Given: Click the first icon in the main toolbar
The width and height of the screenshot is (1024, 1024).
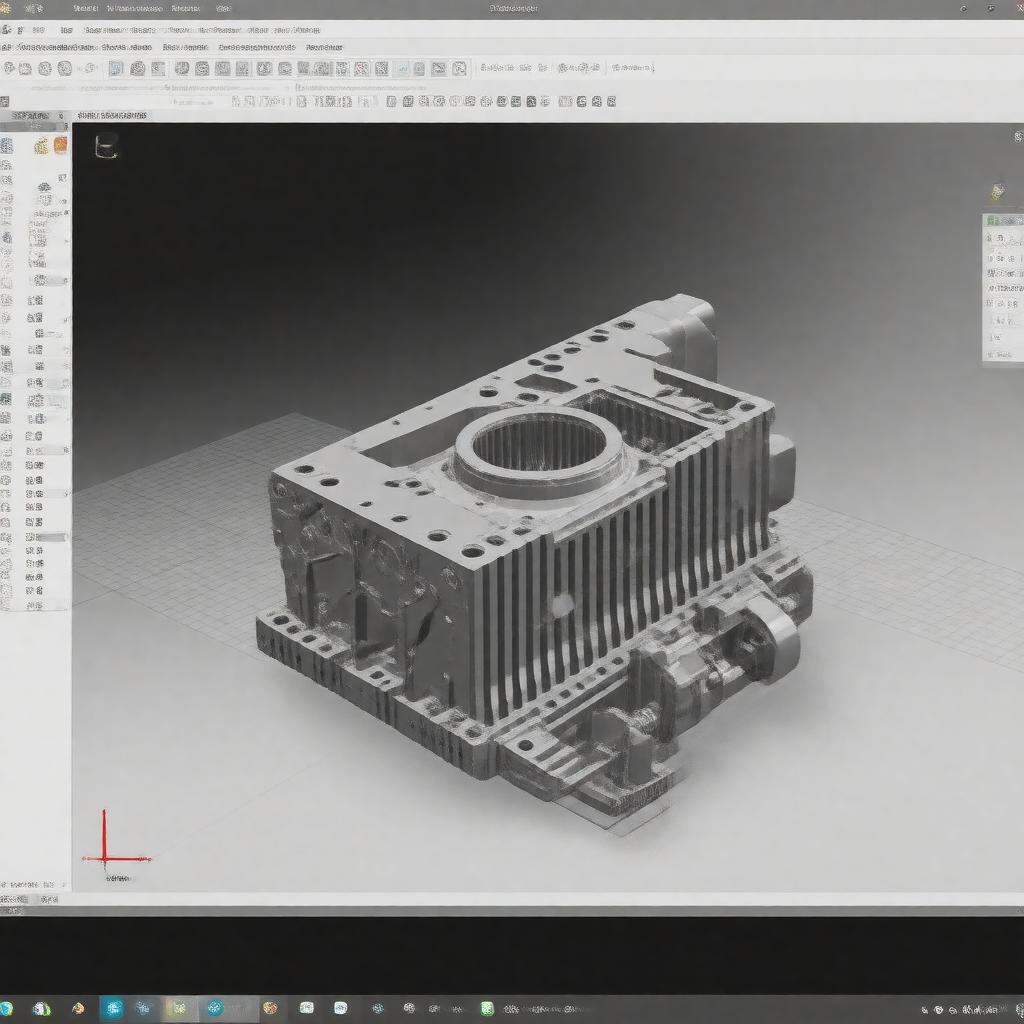Looking at the screenshot, I should [10, 69].
